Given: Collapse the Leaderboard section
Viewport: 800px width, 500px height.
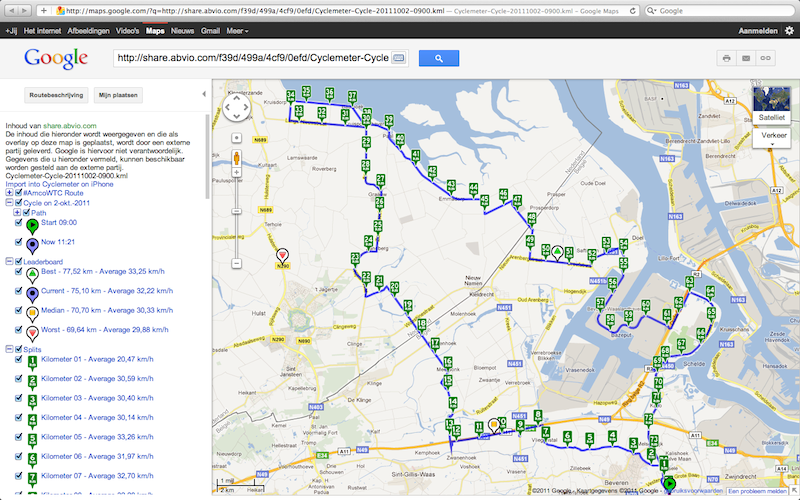Looking at the screenshot, I should tap(9, 262).
